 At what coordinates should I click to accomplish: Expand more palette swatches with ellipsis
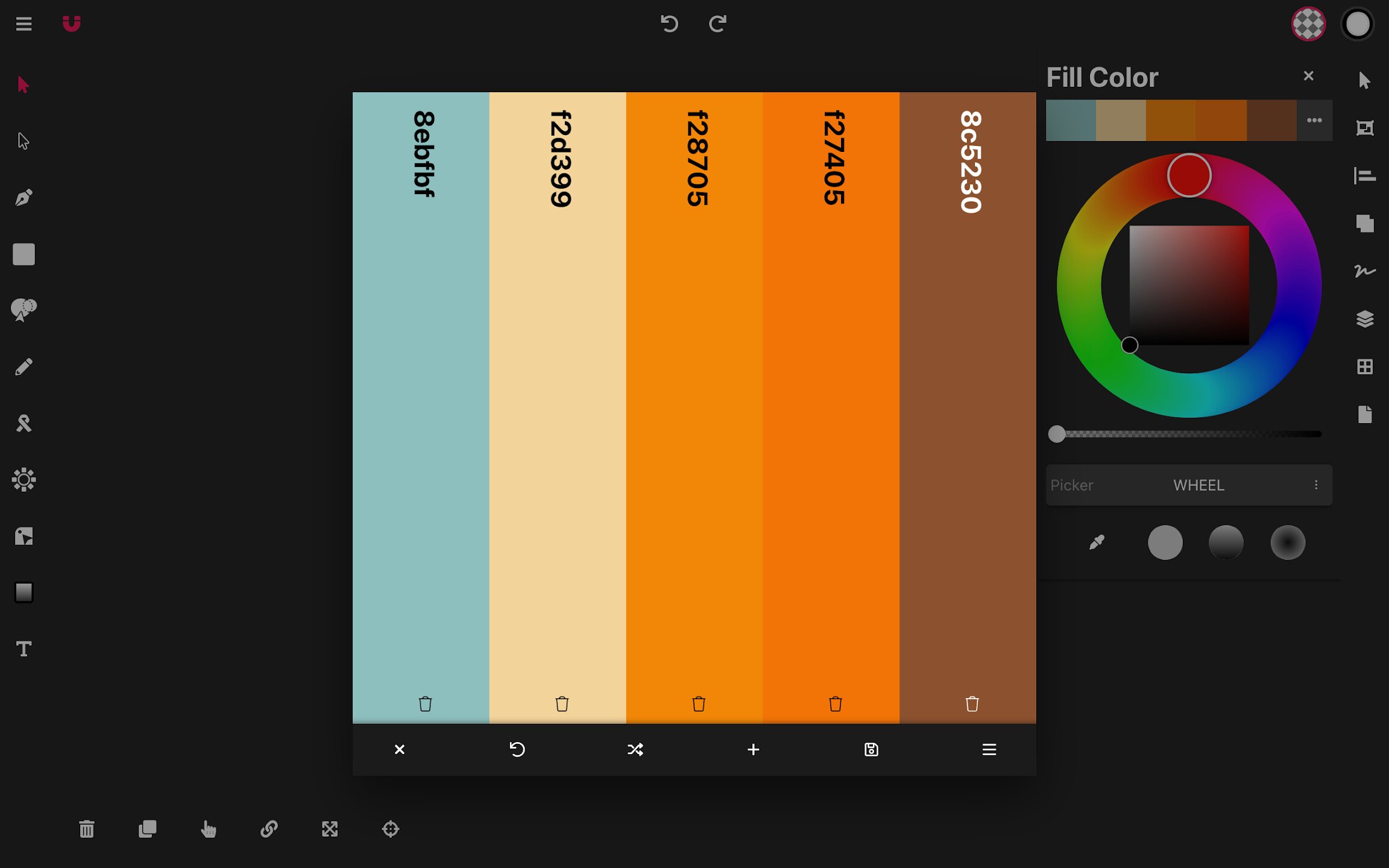tap(1314, 120)
